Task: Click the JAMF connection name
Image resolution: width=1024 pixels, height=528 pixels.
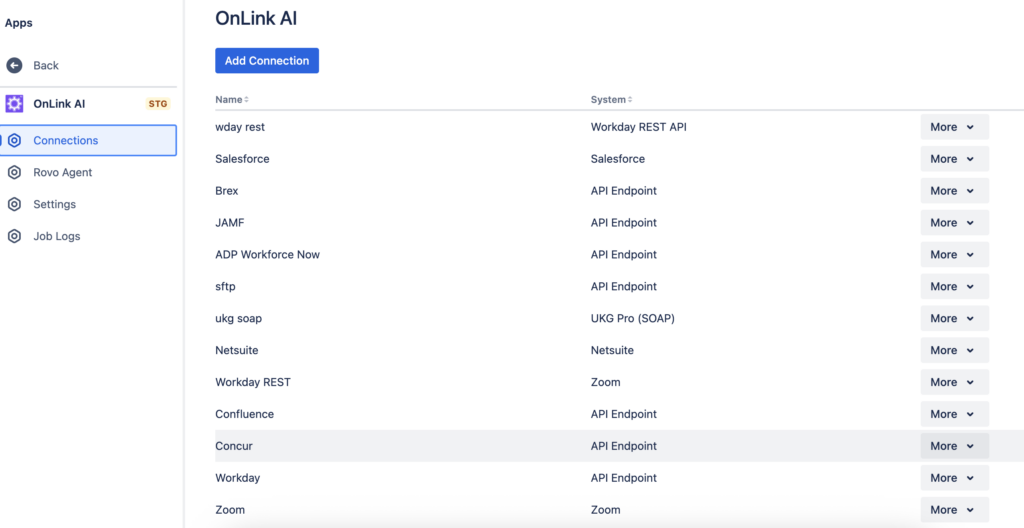Action: [230, 223]
